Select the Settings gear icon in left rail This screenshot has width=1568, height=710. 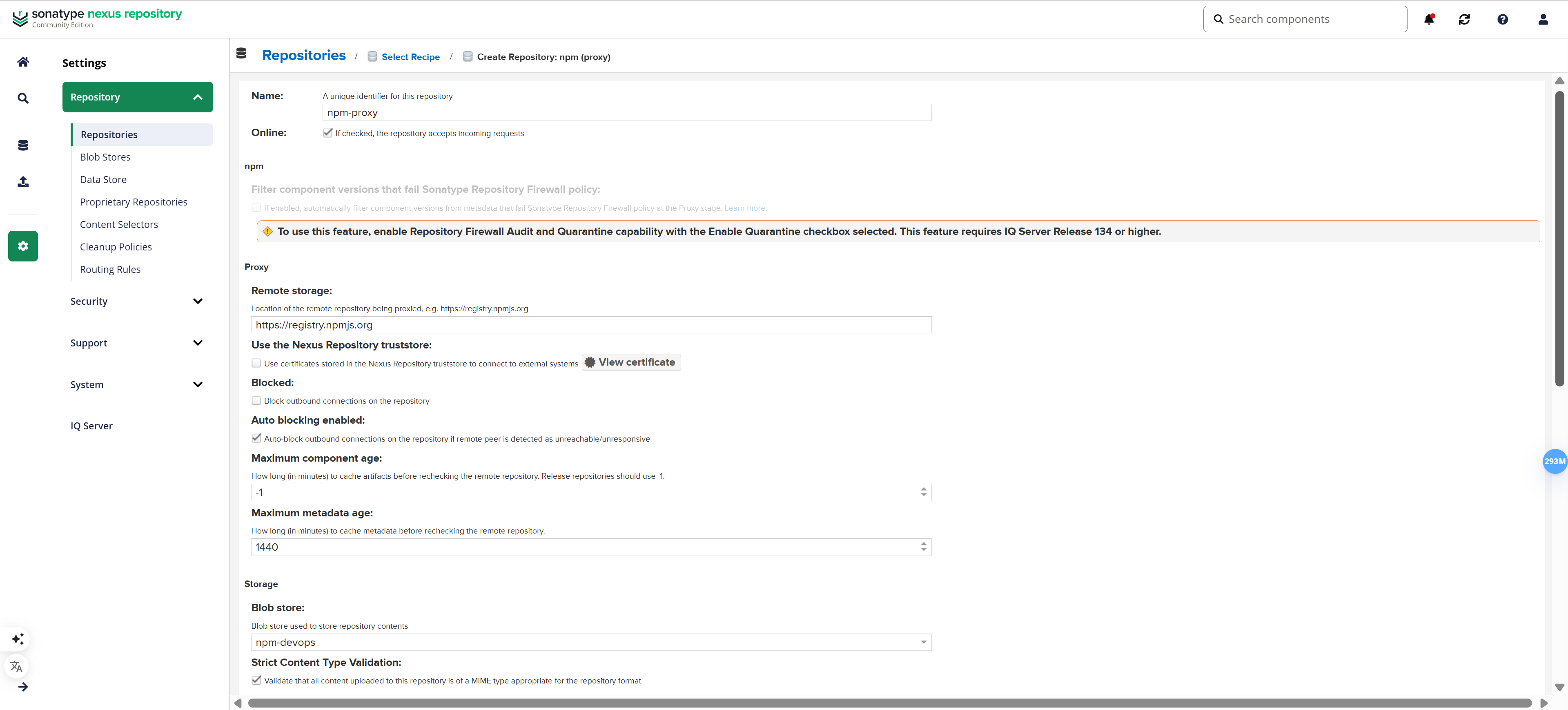tap(23, 246)
